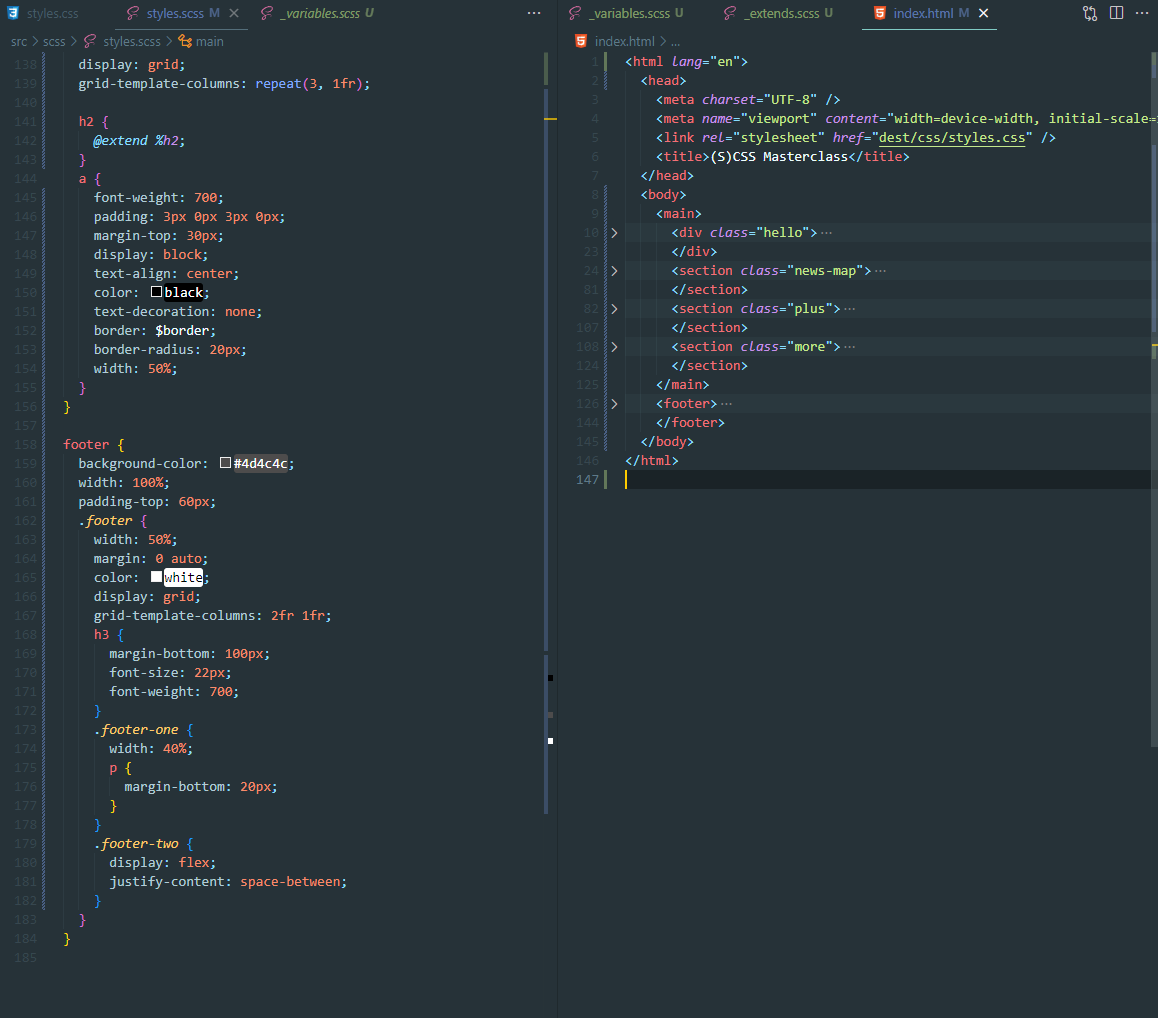Open more actions menu for left editor

pos(534,13)
